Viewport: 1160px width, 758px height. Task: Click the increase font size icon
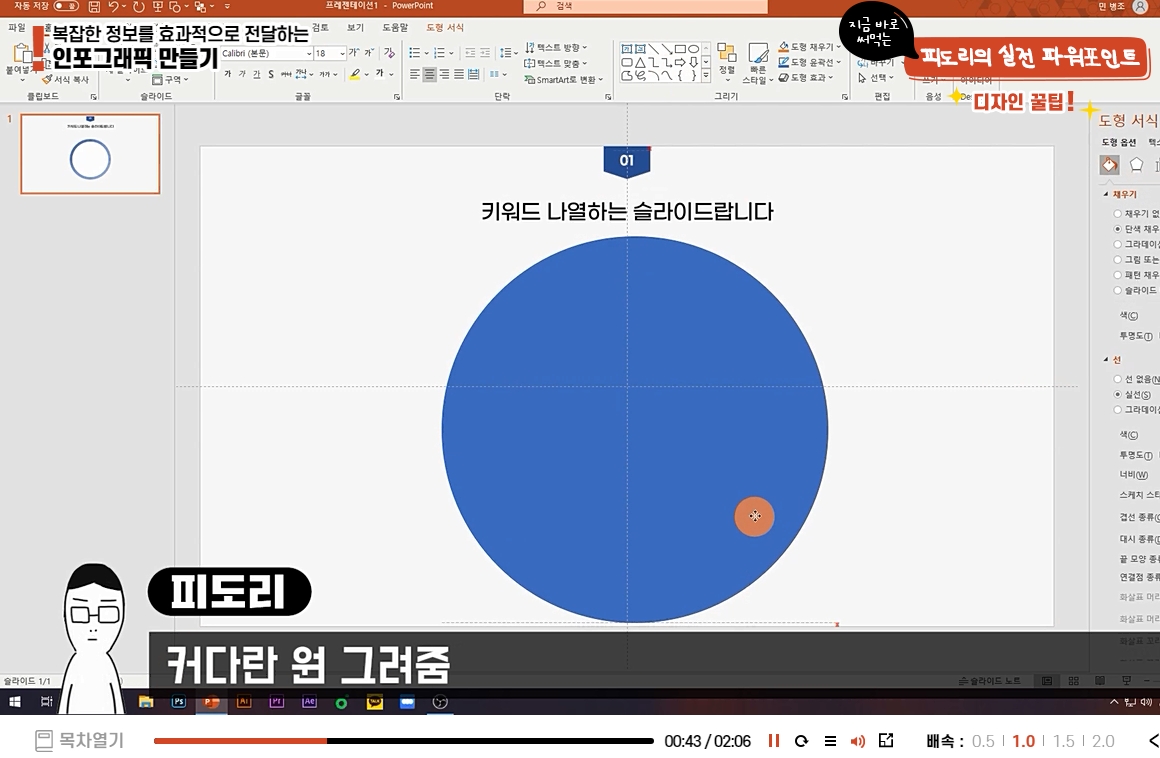(x=354, y=53)
